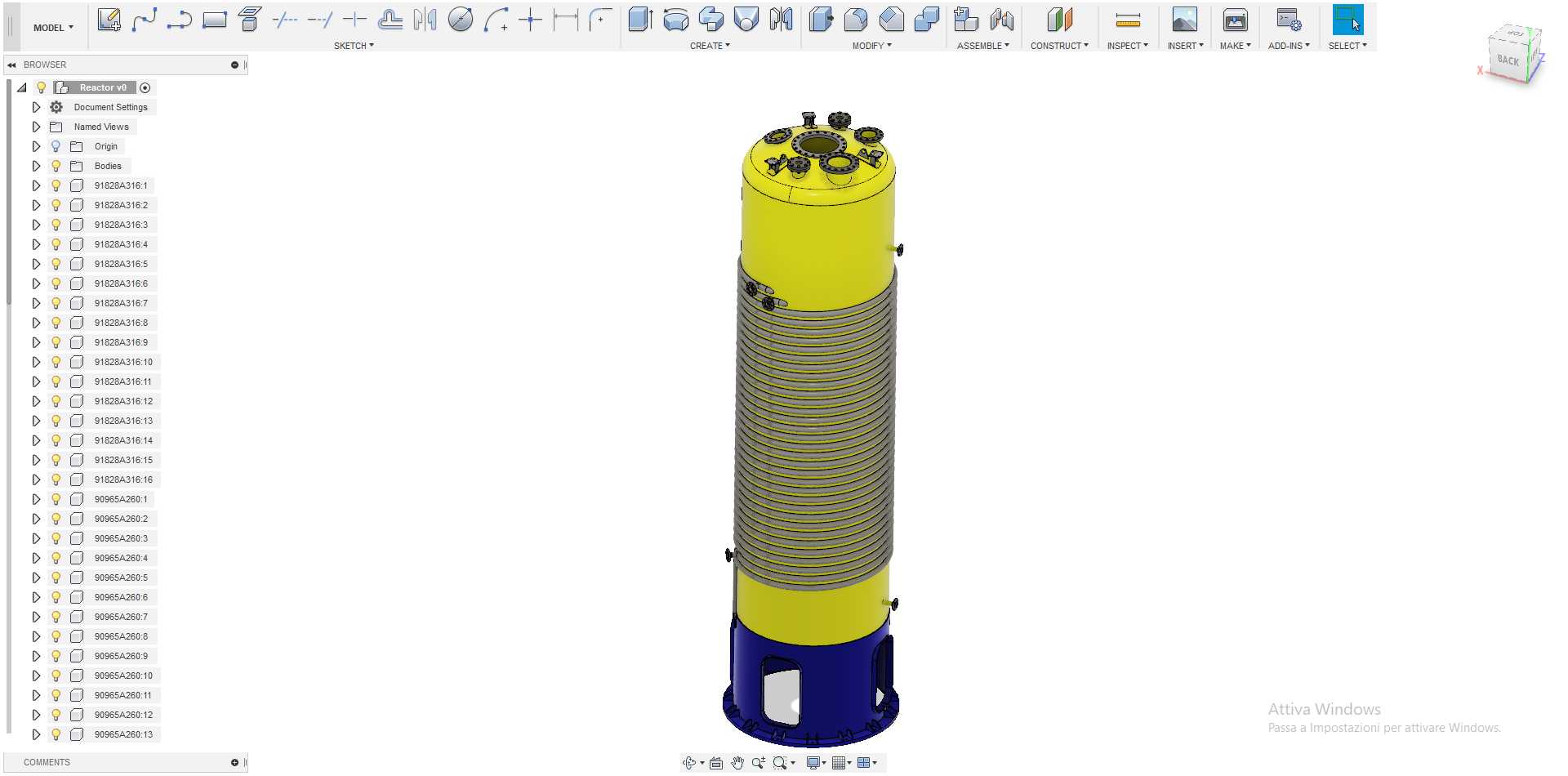Screen dimensions: 1568x776
Task: Activate Reactor v0 component radio button
Action: click(x=145, y=87)
